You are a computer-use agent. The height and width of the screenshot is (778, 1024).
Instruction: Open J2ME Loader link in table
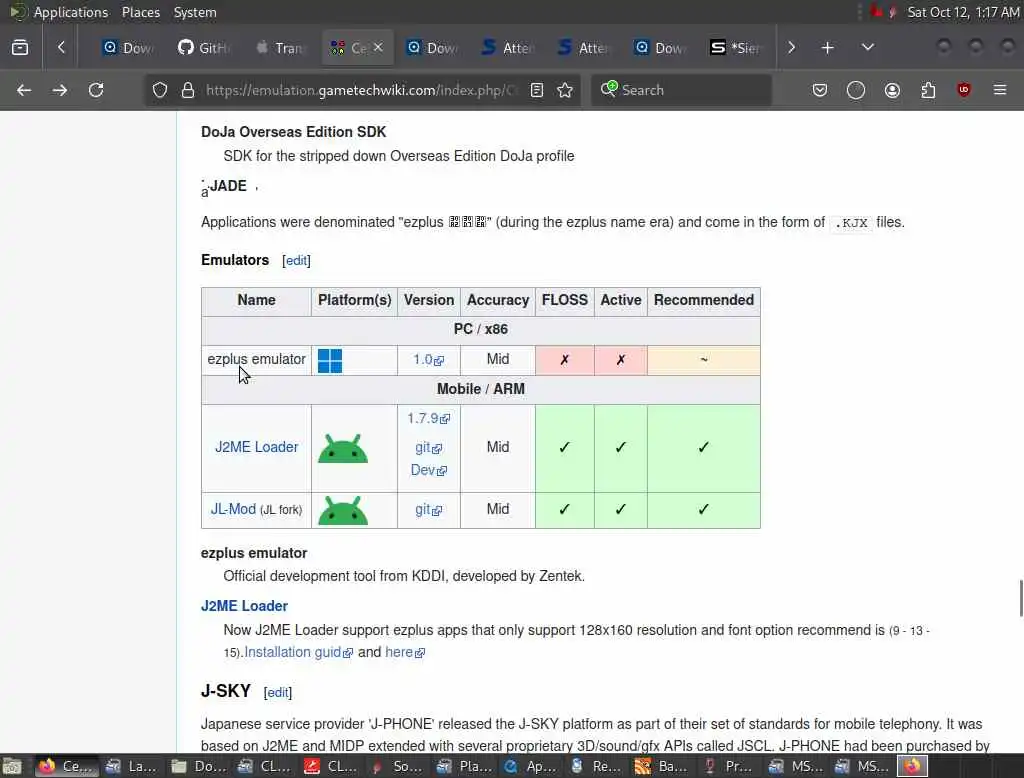[x=257, y=447]
